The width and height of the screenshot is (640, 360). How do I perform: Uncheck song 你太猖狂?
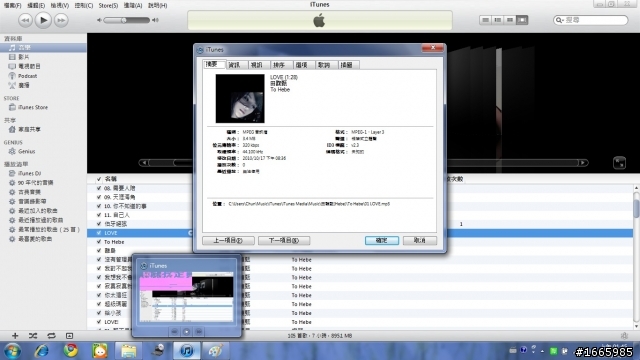99,295
